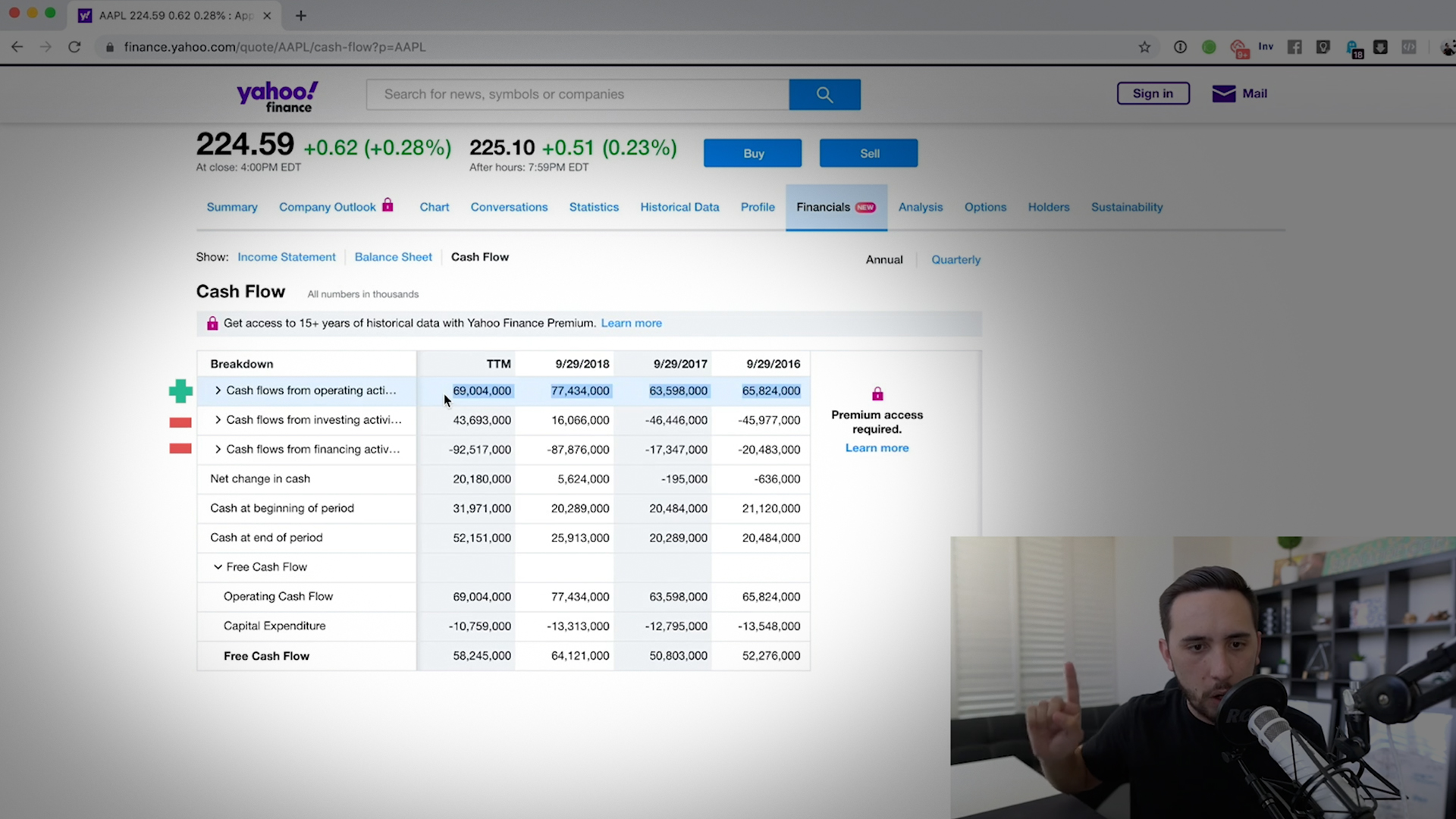Screen dimensions: 1456x819
Task: Switch to the Statistics tab
Action: (x=594, y=207)
